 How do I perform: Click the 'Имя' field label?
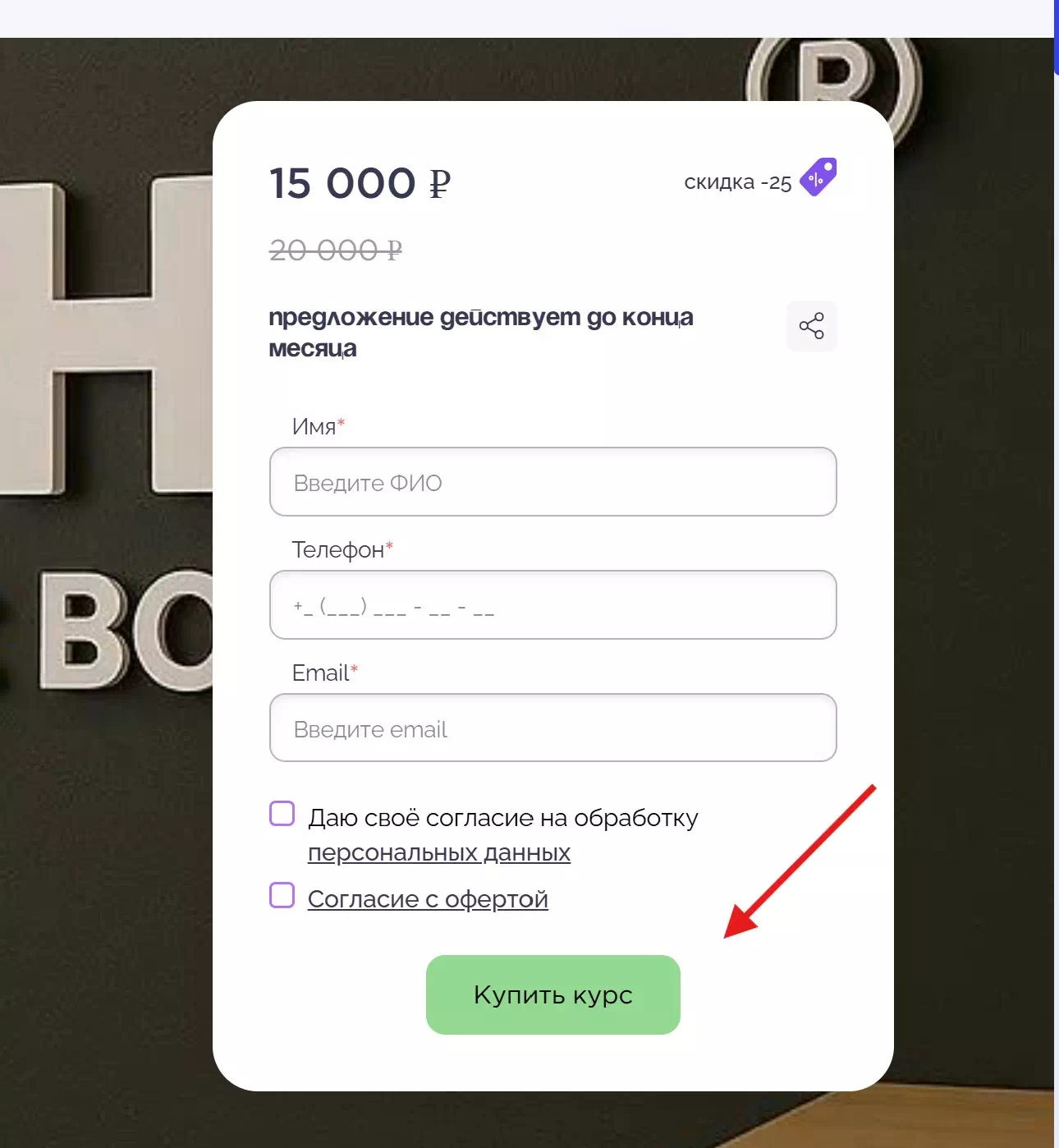pyautogui.click(x=314, y=426)
